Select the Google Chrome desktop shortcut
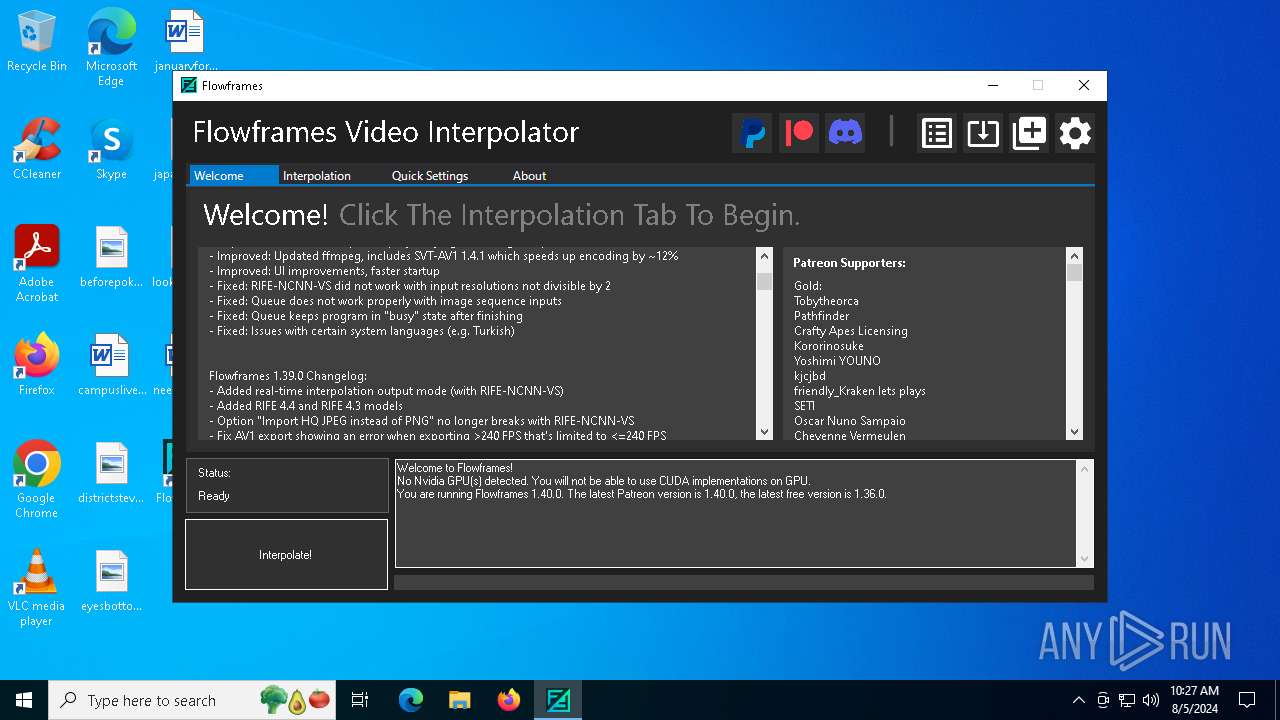 [37, 480]
